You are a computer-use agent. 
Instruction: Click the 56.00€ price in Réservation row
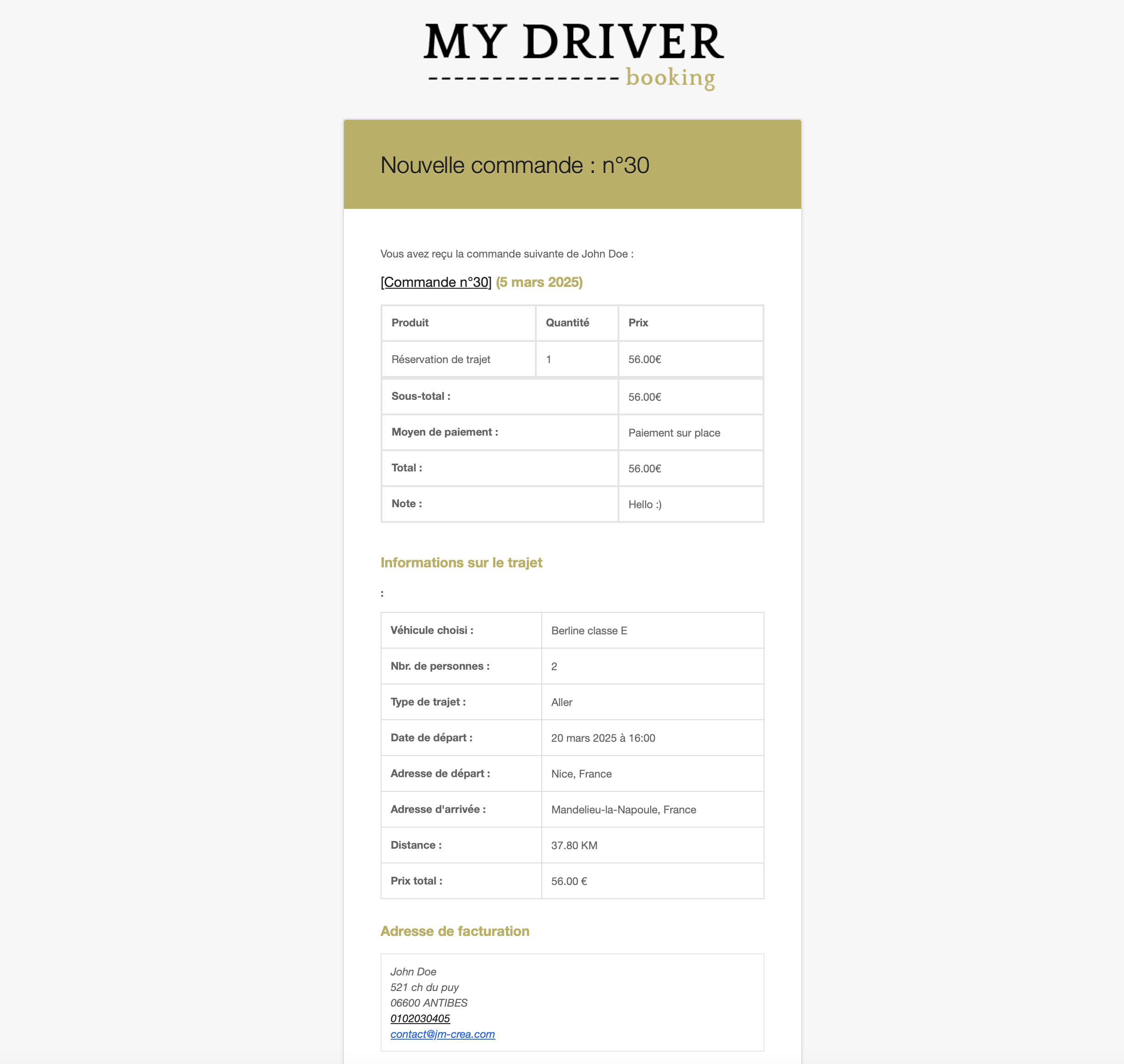coord(645,359)
